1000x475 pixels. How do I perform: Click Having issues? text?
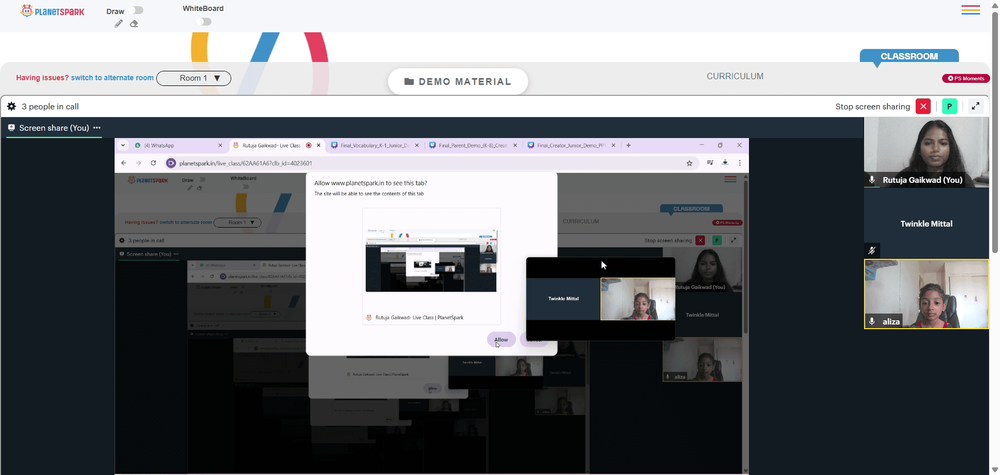42,78
